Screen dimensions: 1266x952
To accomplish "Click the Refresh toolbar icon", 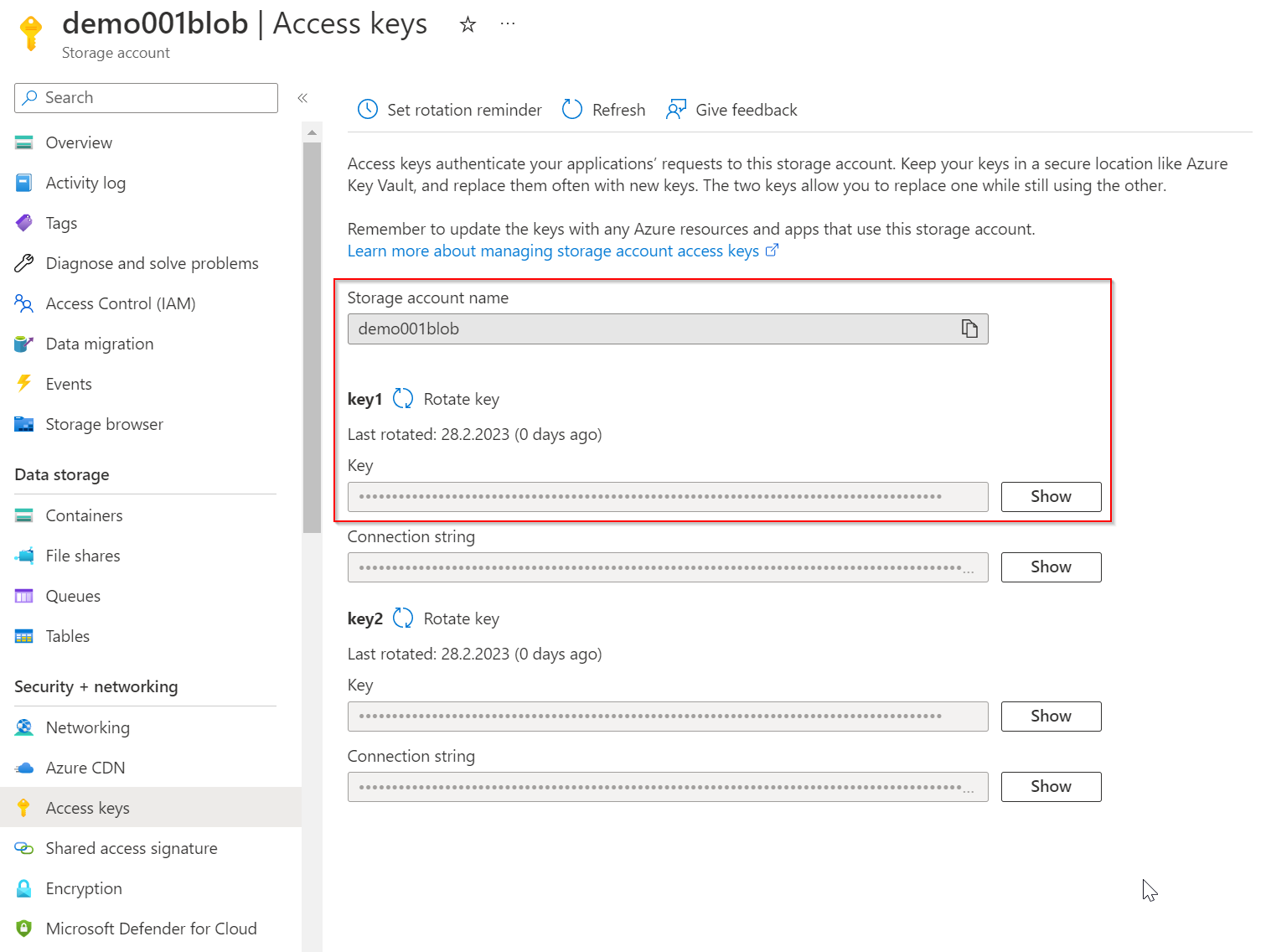I will click(572, 110).
